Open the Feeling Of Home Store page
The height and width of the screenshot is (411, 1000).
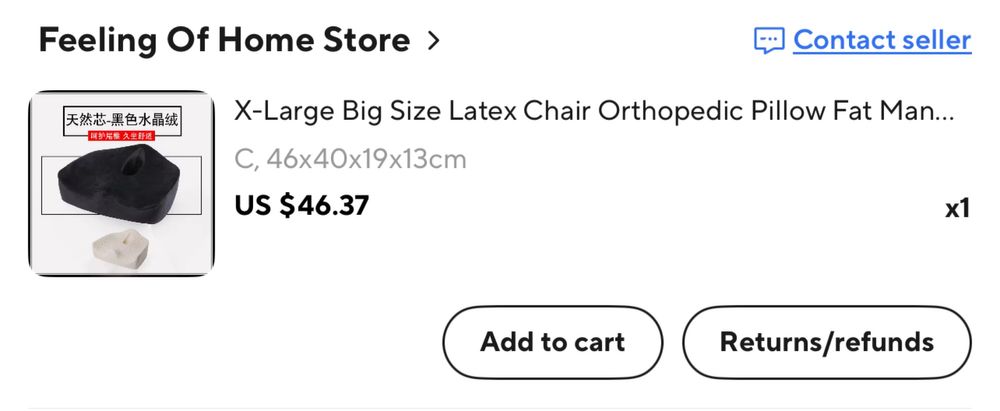click(x=224, y=41)
